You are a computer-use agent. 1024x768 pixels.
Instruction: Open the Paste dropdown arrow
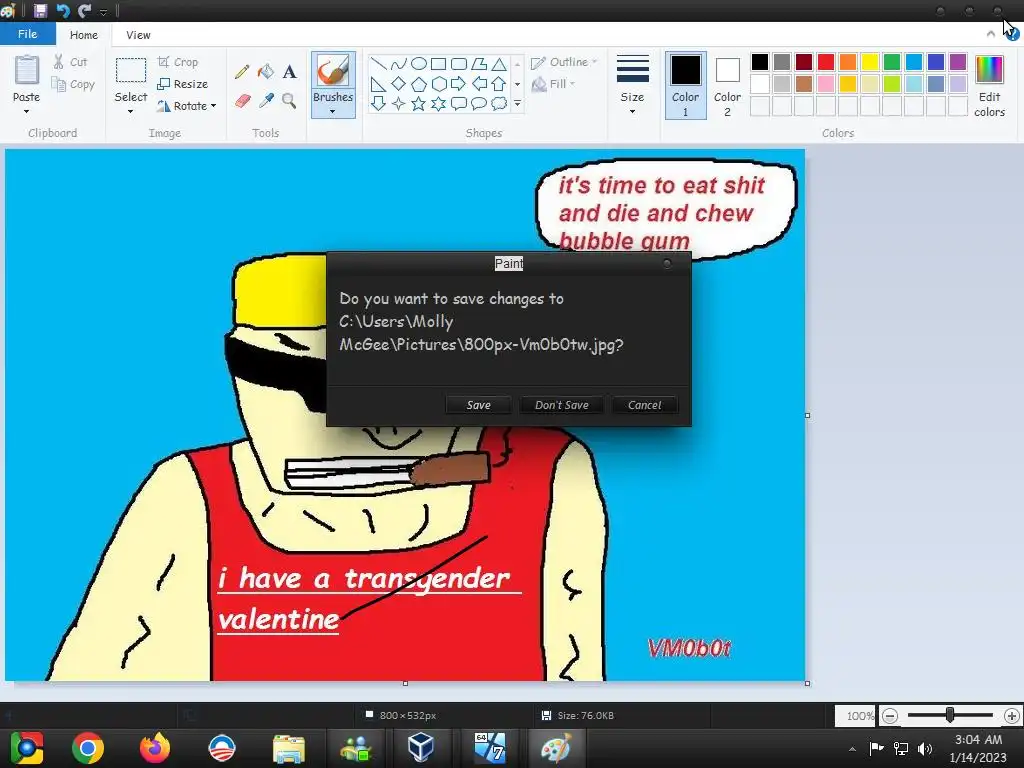(27, 112)
